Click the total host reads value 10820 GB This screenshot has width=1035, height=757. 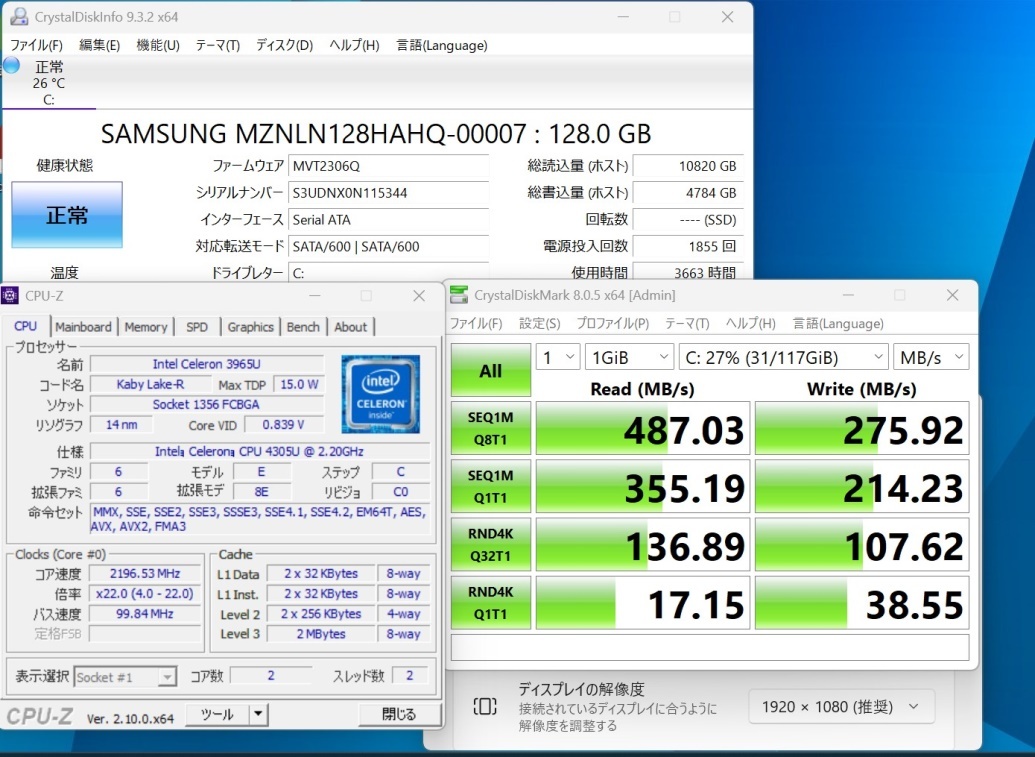688,166
